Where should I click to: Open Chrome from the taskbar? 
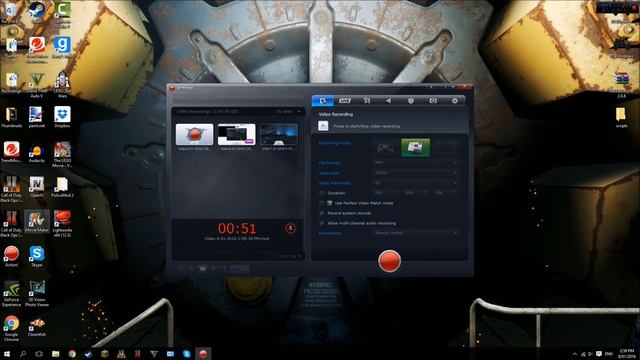pyautogui.click(x=72, y=354)
